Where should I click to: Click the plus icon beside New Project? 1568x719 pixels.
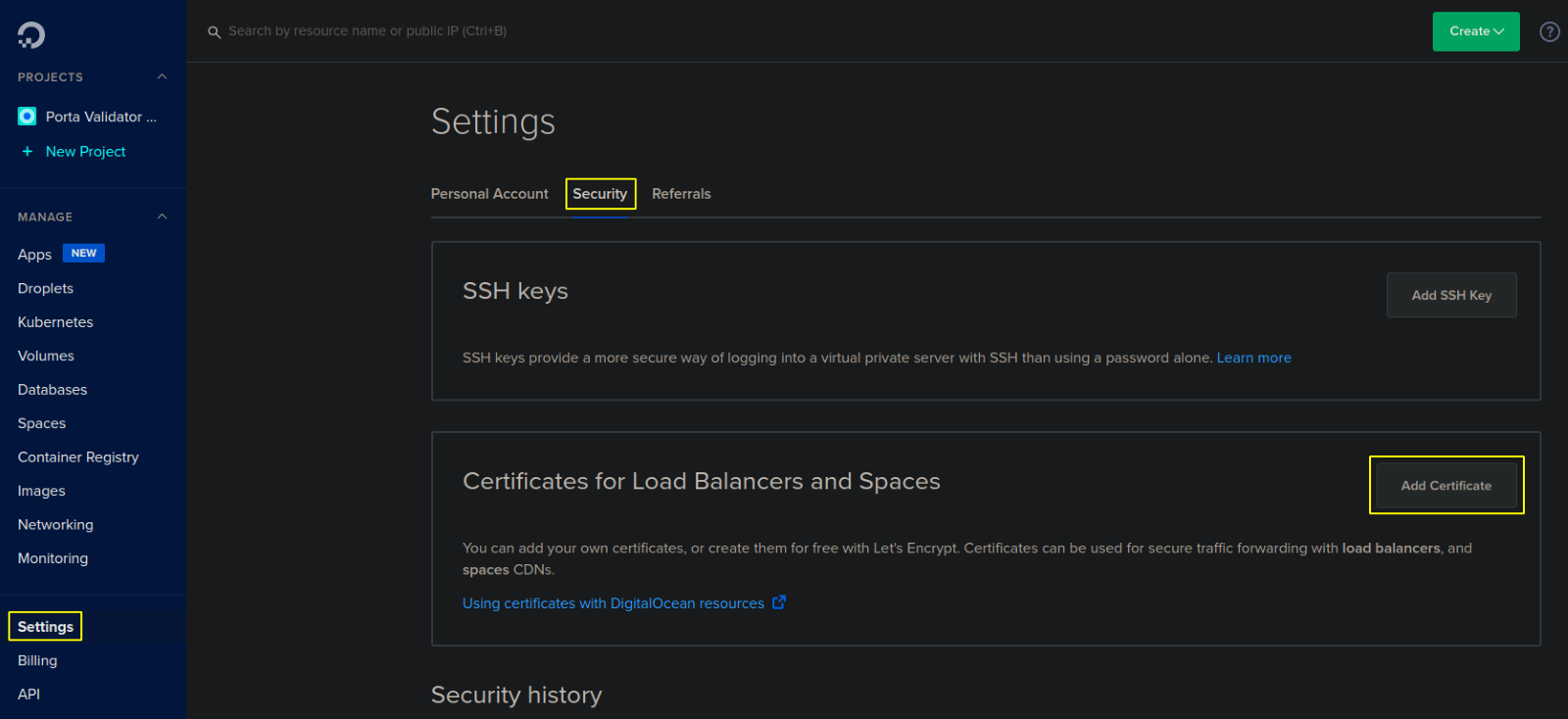tap(27, 152)
